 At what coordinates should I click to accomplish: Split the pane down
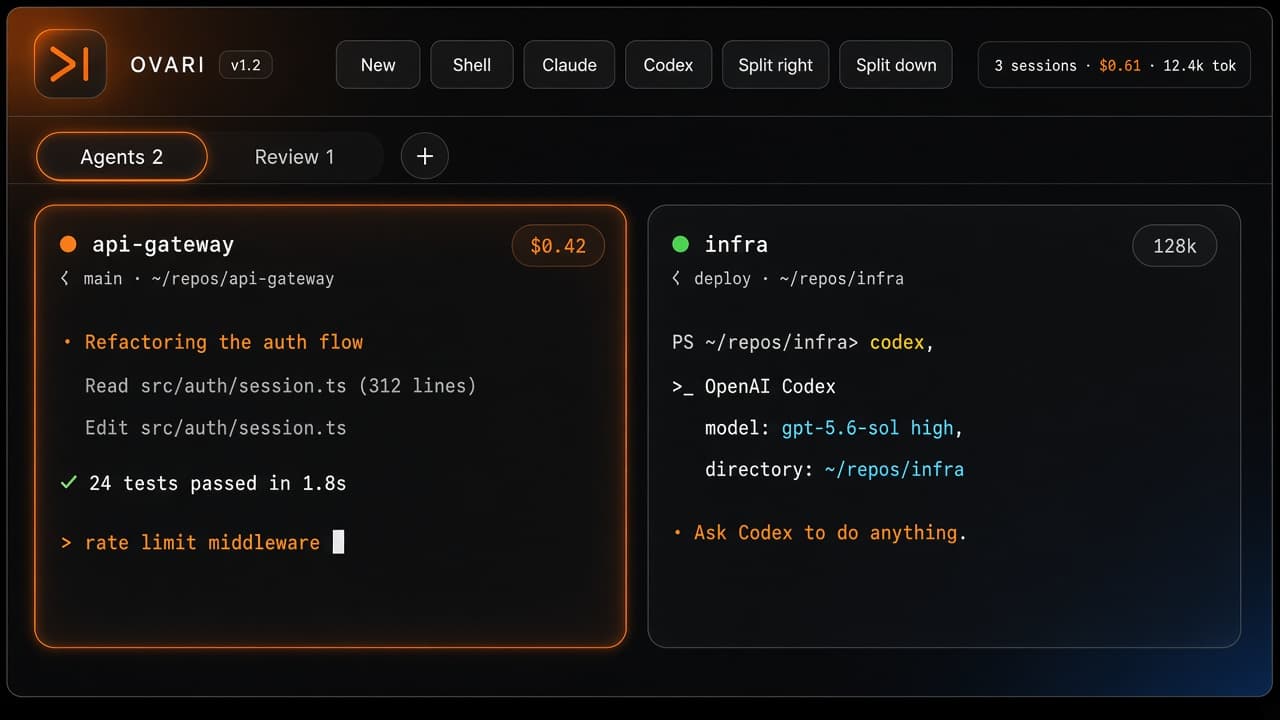coord(896,65)
